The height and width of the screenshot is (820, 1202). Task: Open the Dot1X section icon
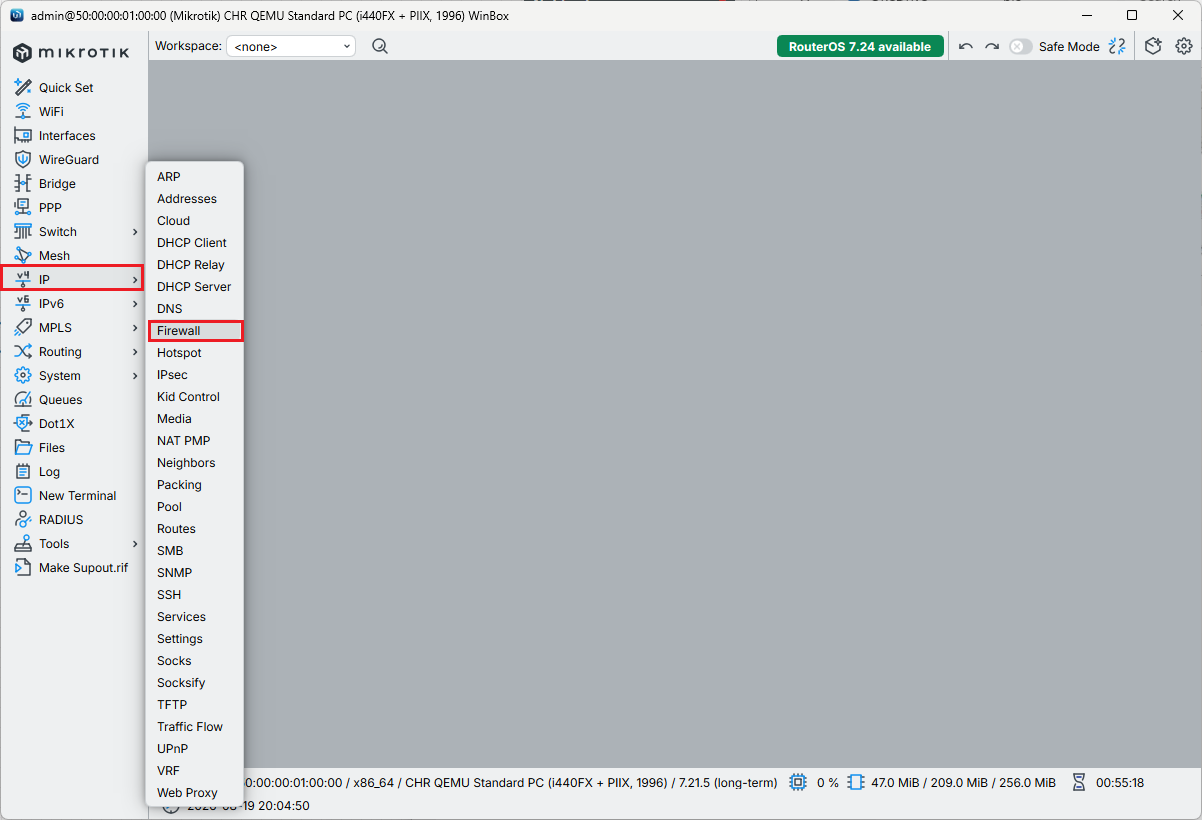23,423
